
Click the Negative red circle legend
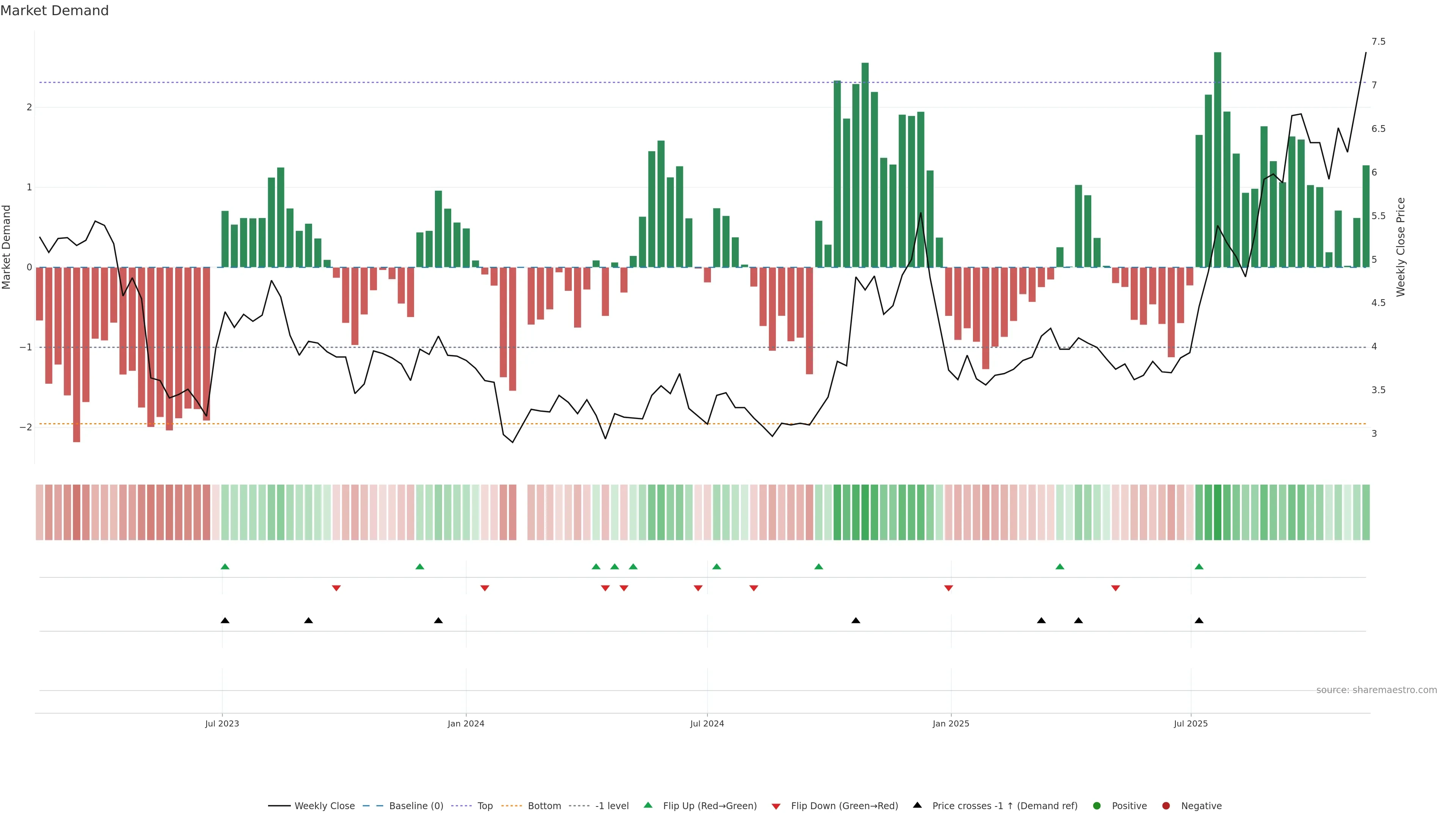[x=1166, y=805]
